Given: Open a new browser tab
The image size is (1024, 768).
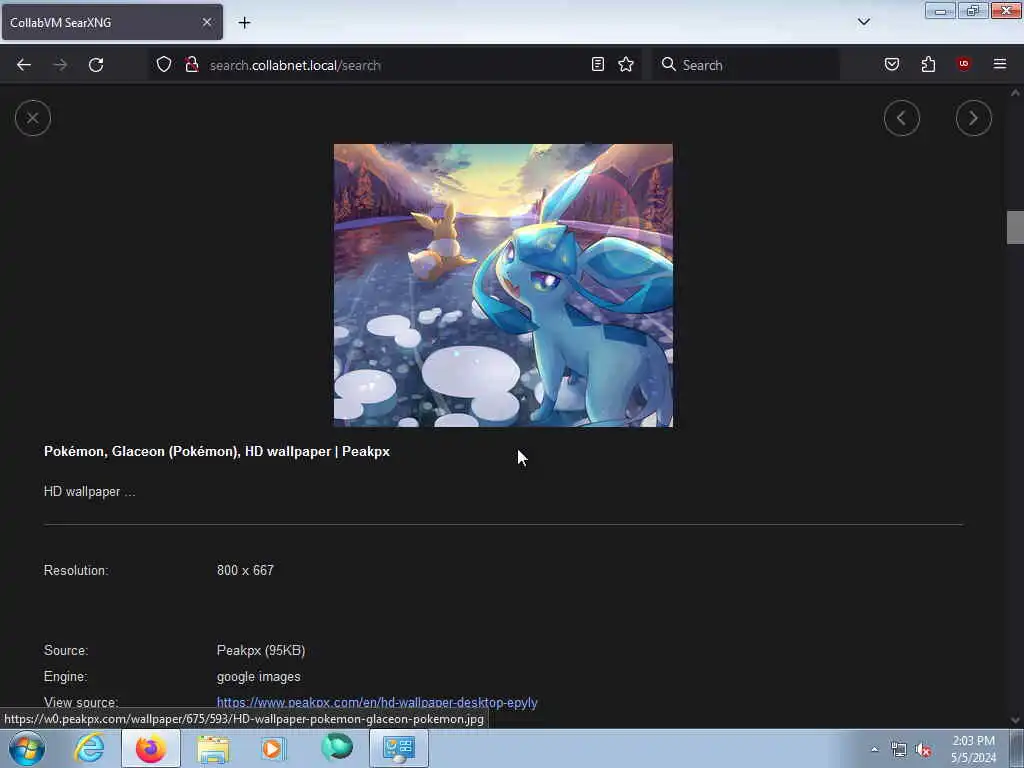Looking at the screenshot, I should [x=244, y=23].
